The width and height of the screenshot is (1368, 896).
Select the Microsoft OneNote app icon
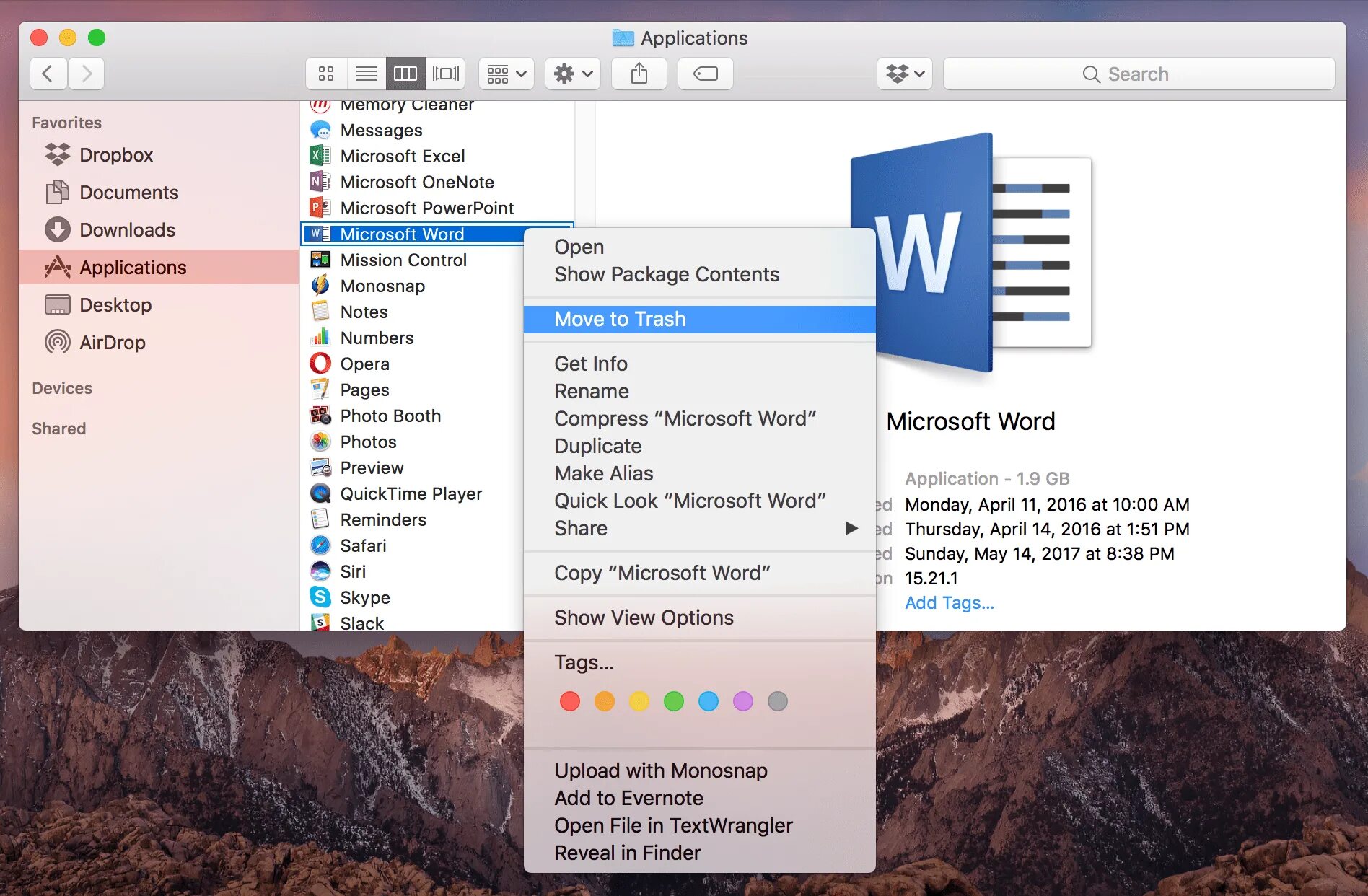[x=320, y=183]
